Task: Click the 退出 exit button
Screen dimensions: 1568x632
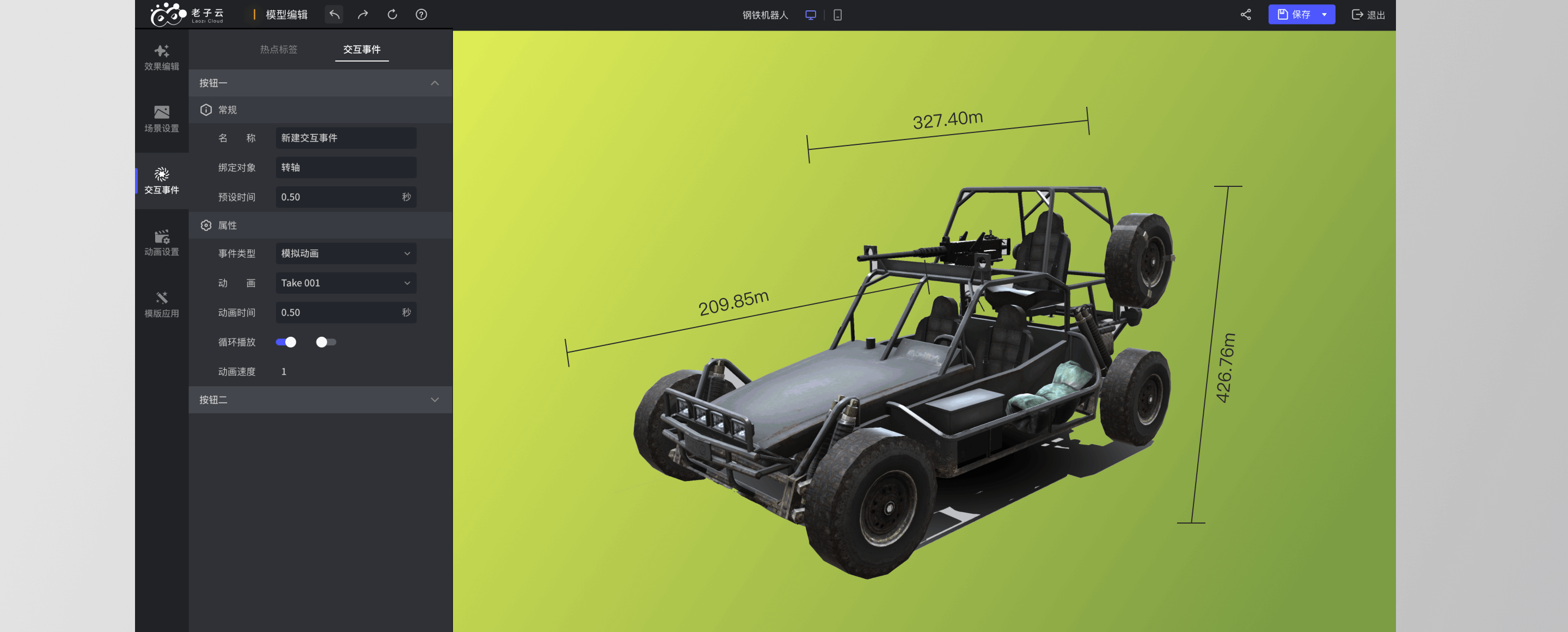Action: pos(1368,15)
